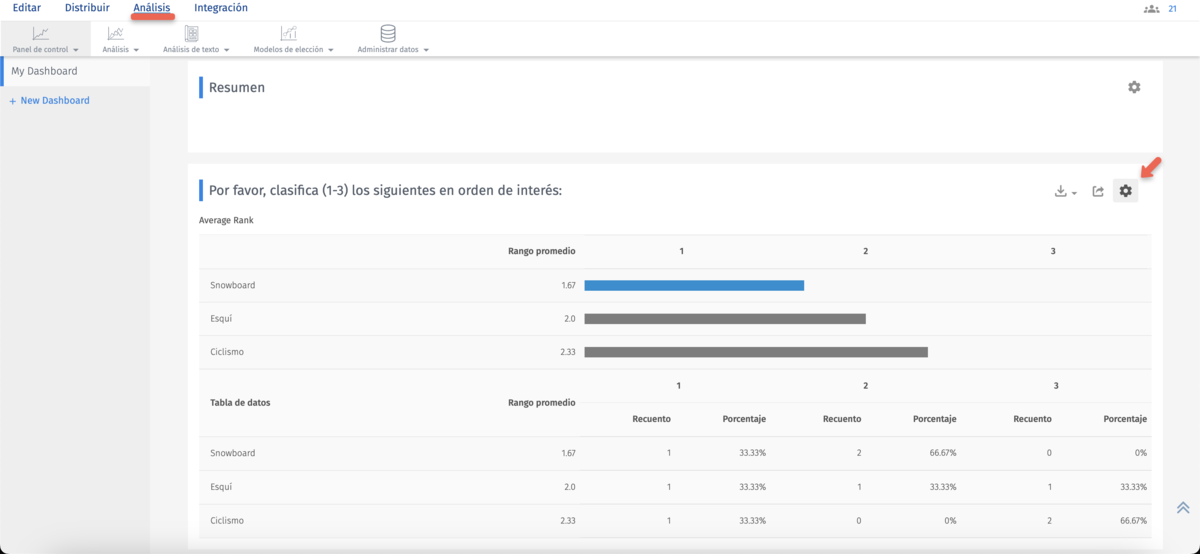Click the Tabla de datos header

pos(240,403)
